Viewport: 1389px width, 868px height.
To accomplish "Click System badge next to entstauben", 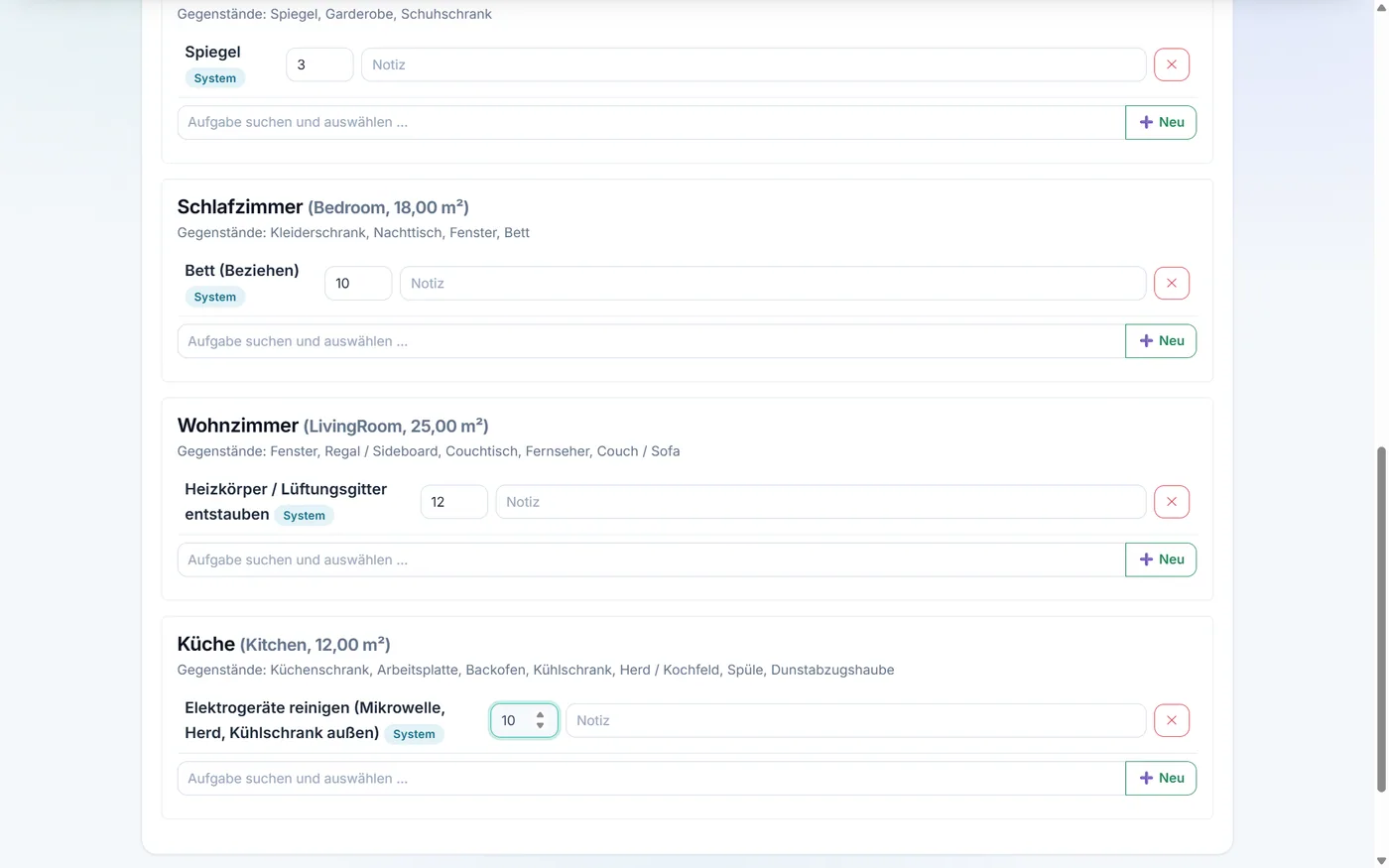I will (x=304, y=516).
